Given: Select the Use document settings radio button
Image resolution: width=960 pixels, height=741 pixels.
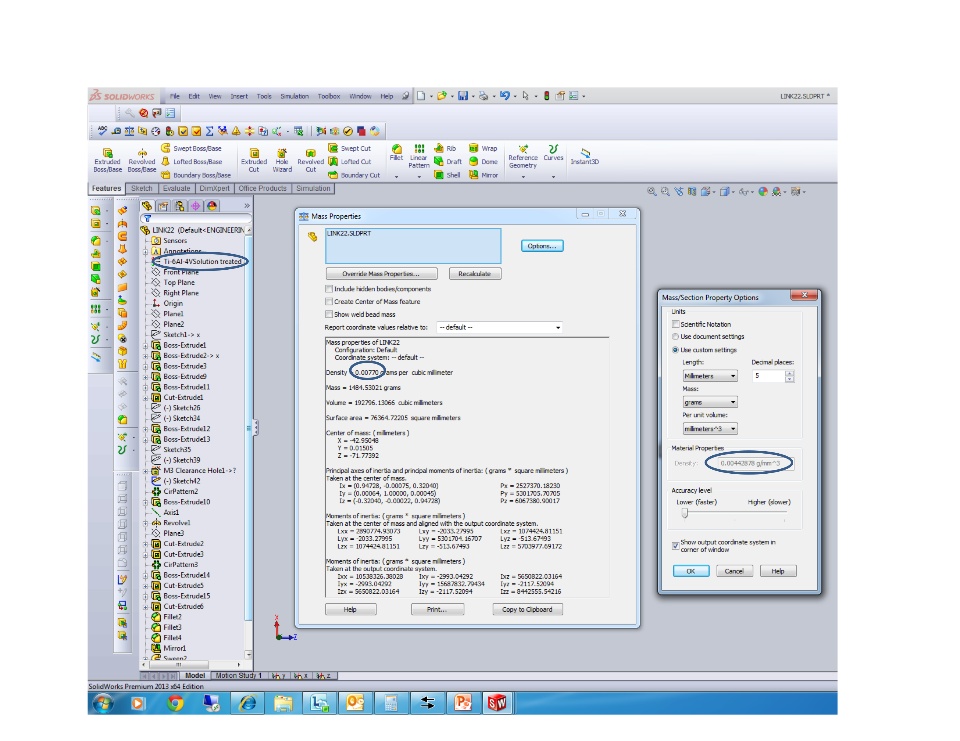Looking at the screenshot, I should click(x=676, y=337).
